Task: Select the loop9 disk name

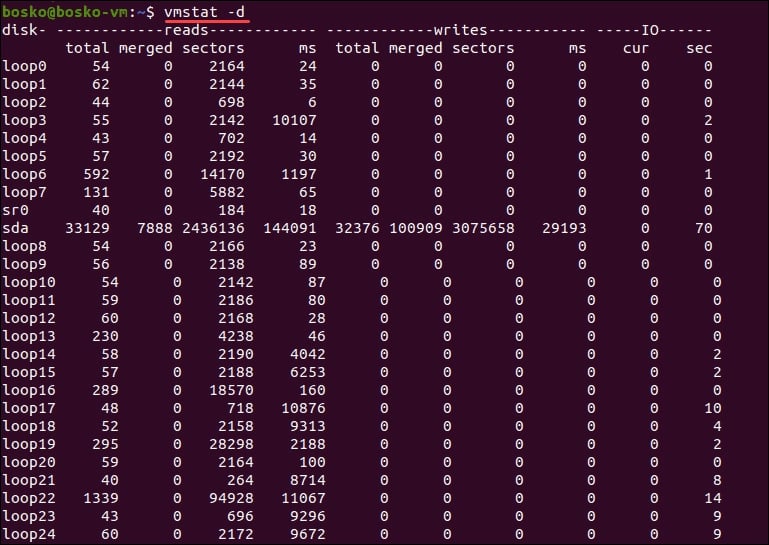Action: pos(25,264)
